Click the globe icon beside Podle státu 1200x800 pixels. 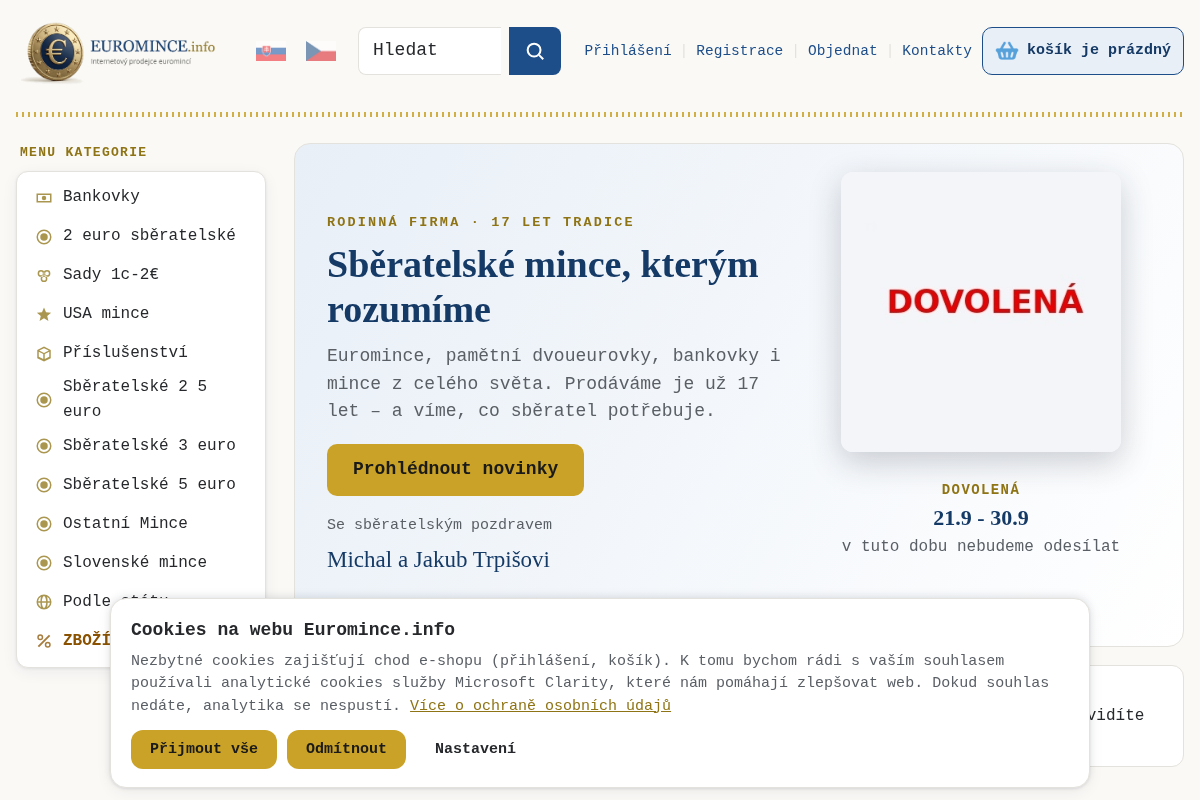44,602
